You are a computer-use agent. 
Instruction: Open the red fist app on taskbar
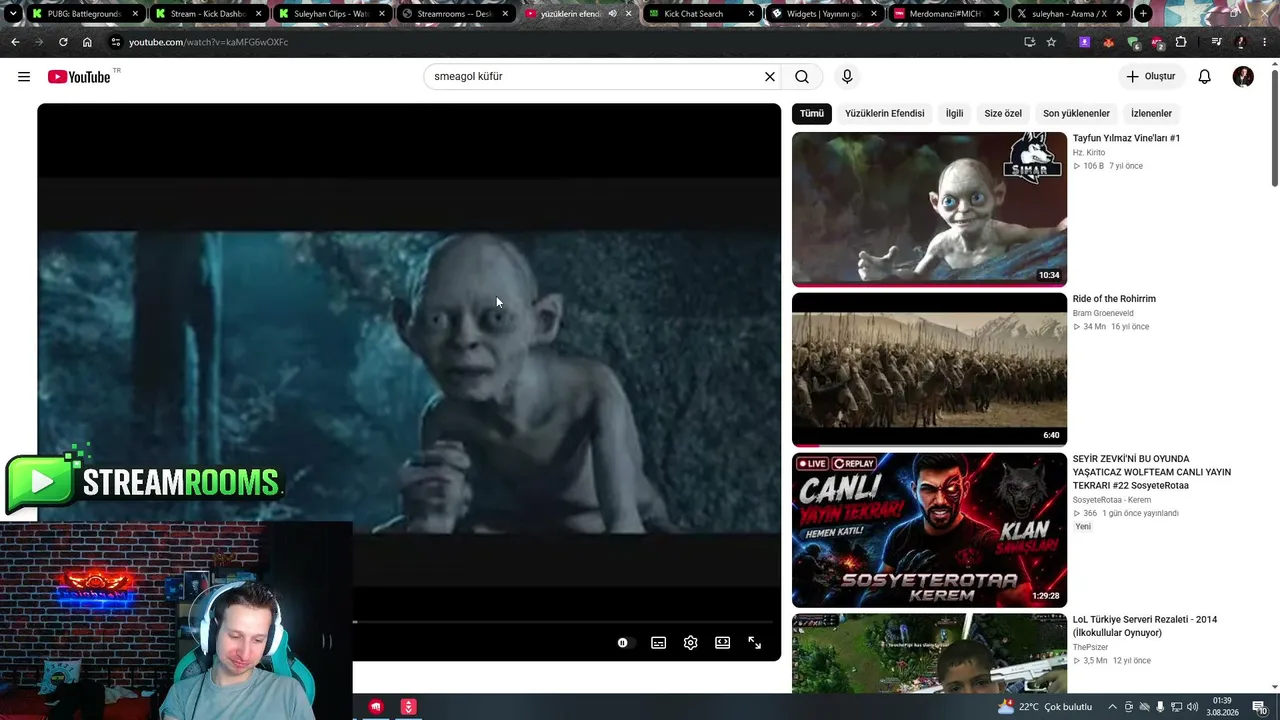(x=376, y=707)
